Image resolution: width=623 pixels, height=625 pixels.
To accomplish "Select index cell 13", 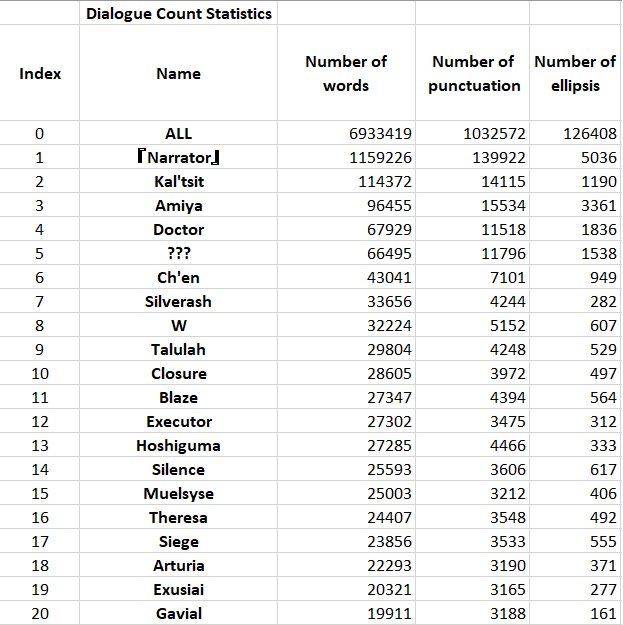I will [39, 445].
